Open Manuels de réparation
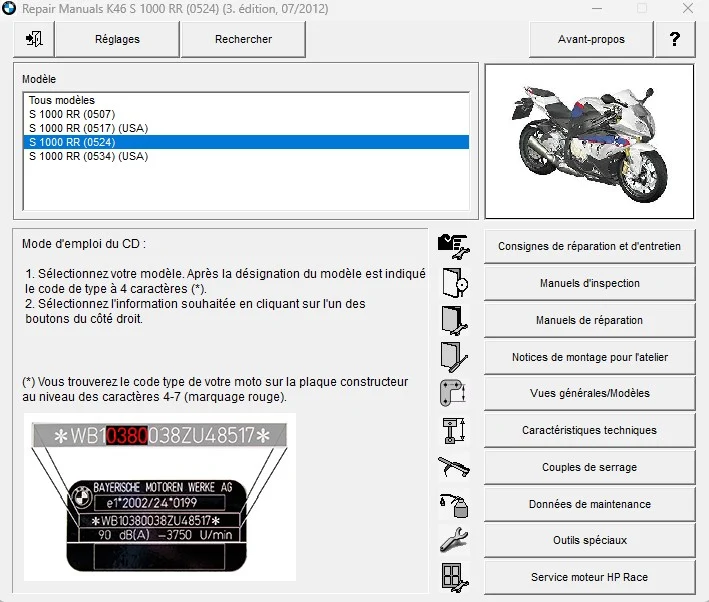 (x=589, y=320)
